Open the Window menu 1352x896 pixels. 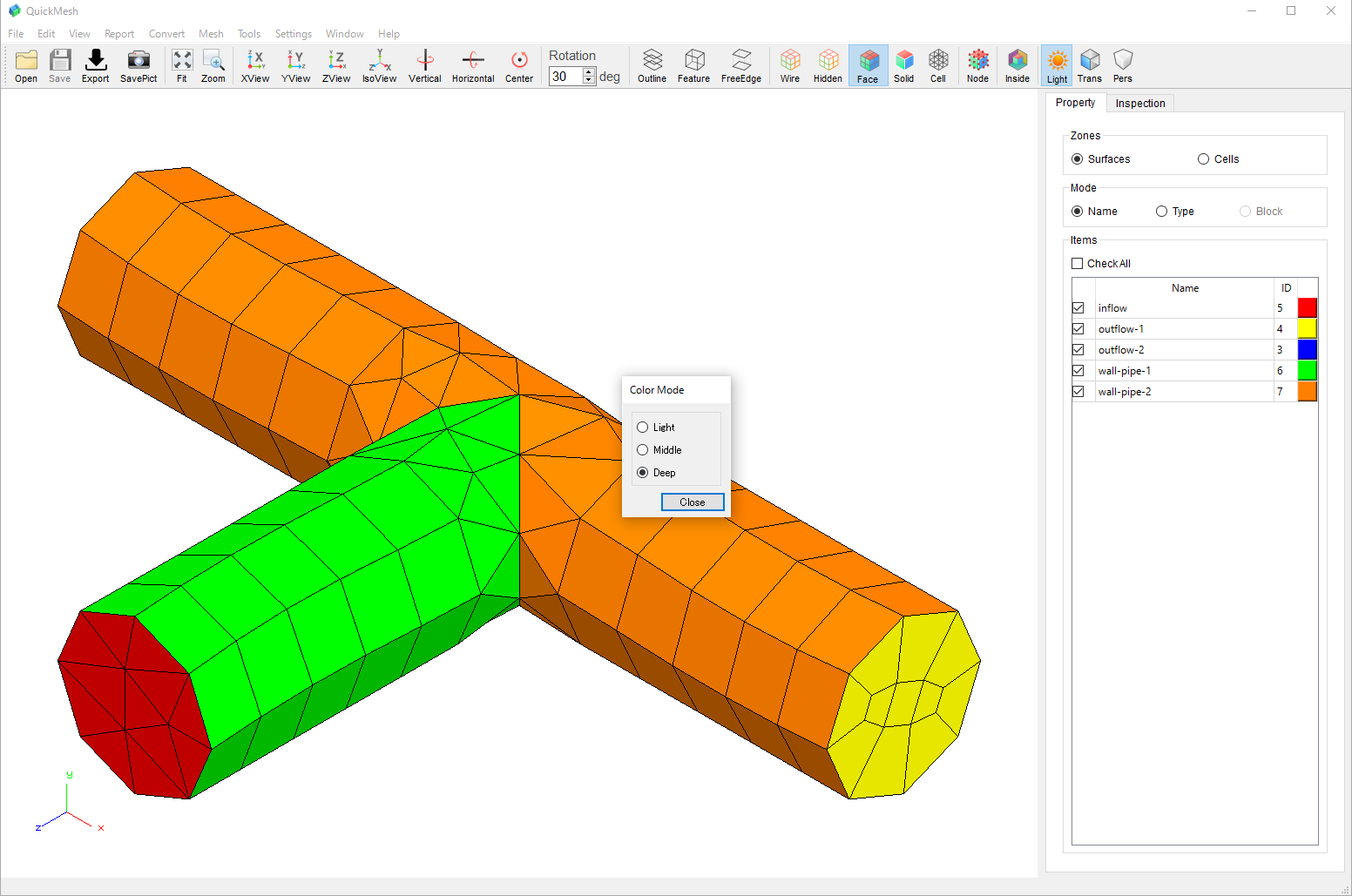[x=345, y=34]
